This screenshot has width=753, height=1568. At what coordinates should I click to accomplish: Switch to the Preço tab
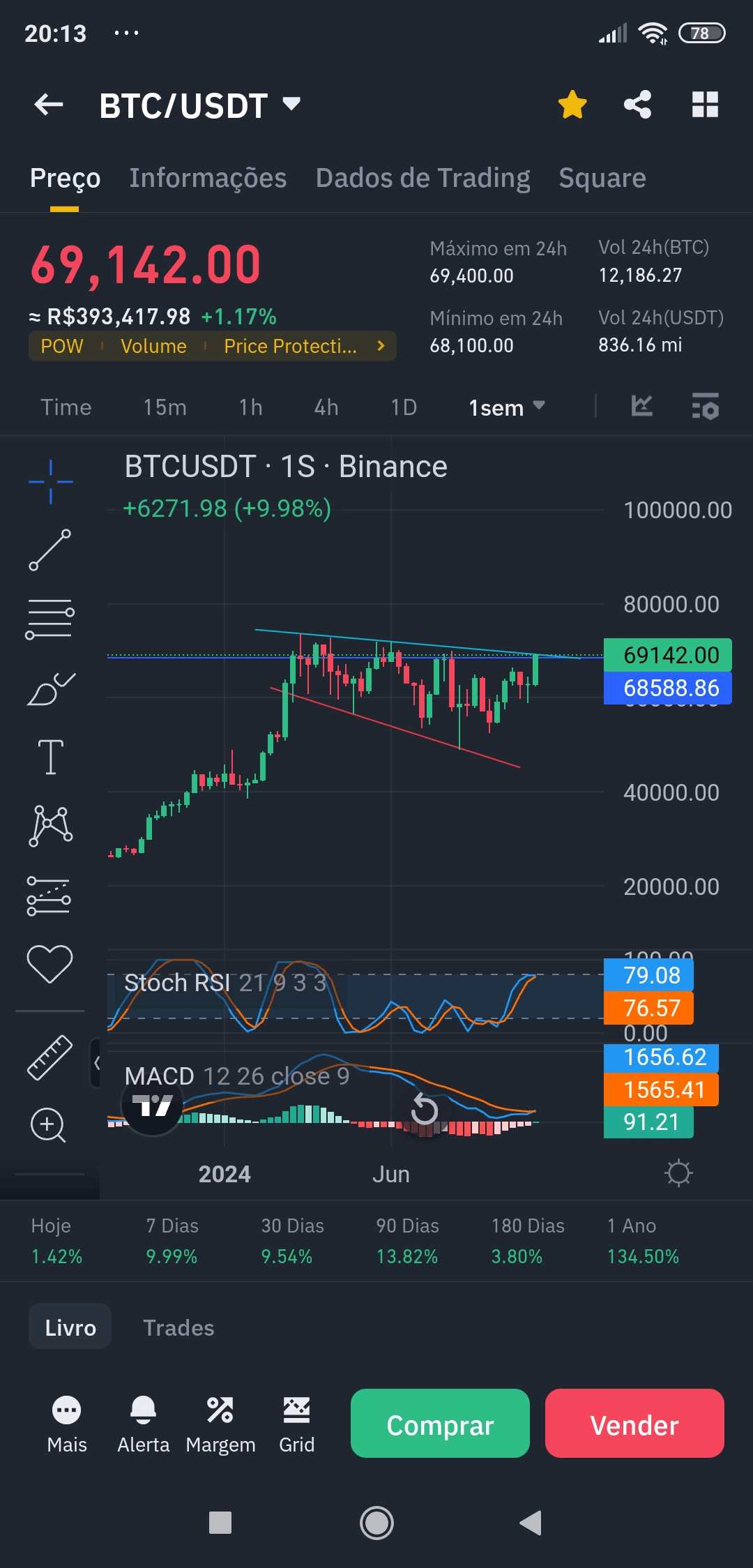pos(65,178)
